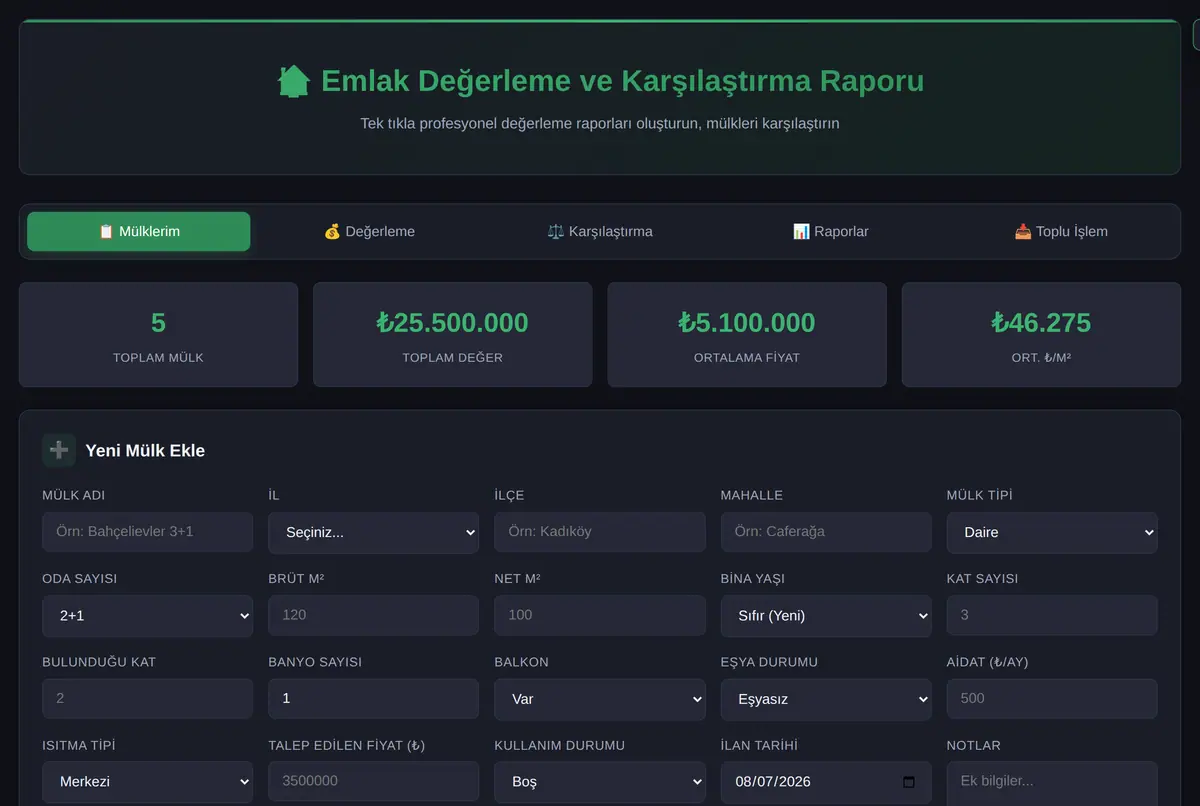The width and height of the screenshot is (1200, 806).
Task: Switch to the Değerleme tab
Action: tap(369, 231)
